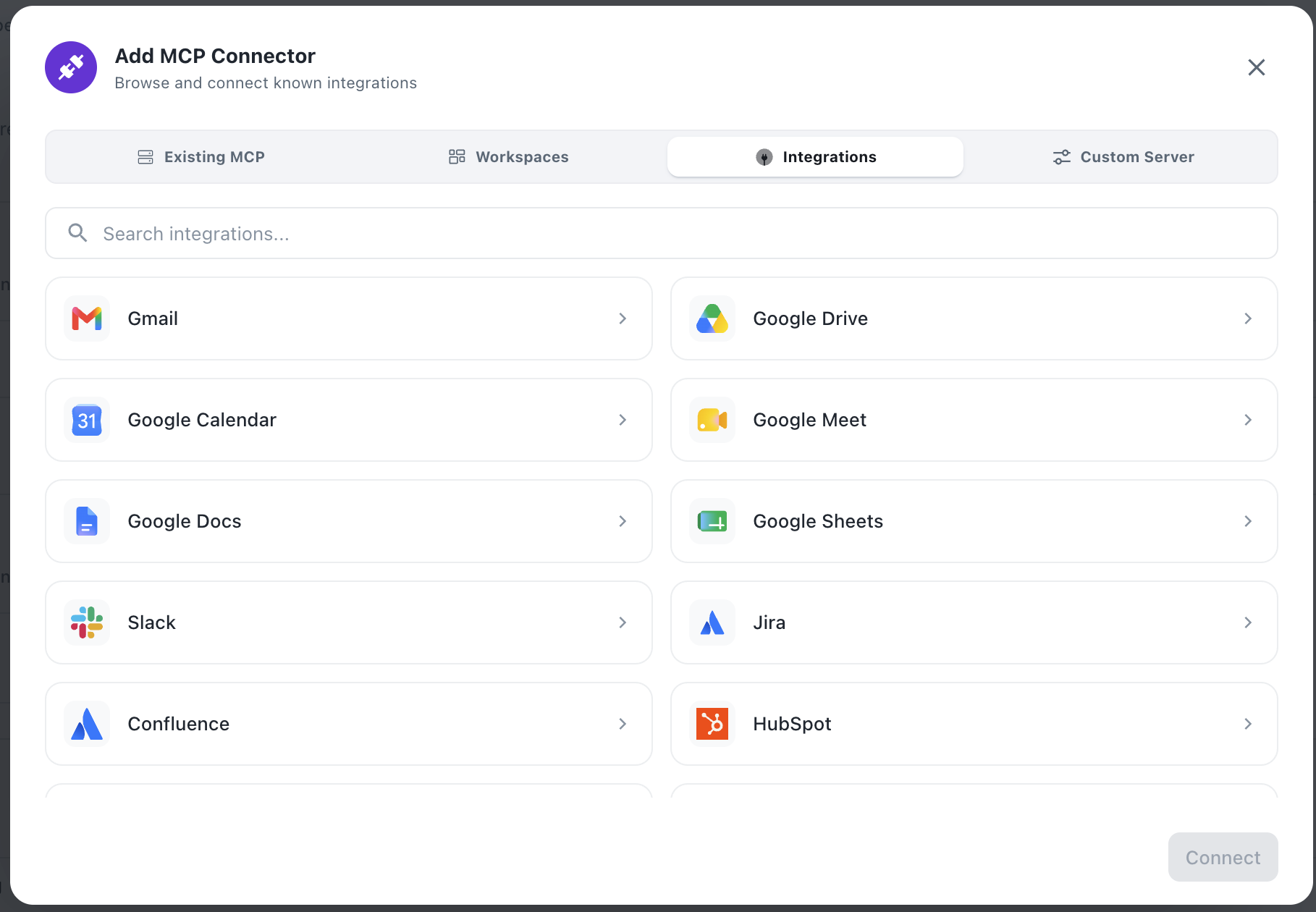This screenshot has height=912, width=1316.
Task: Click the Google Meet camera icon
Action: (712, 420)
